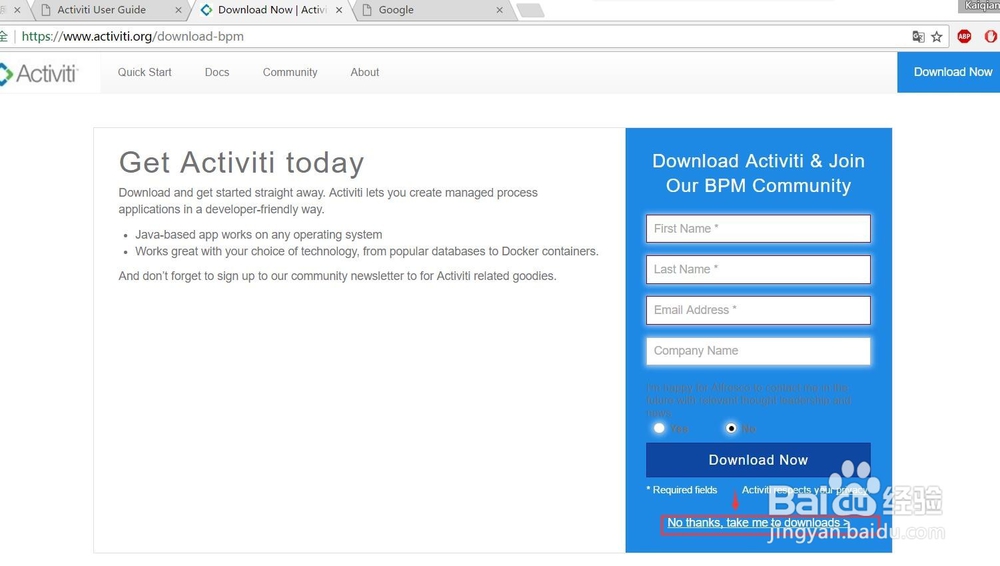This screenshot has width=1000, height=566.
Task: Click the header Download Now button
Action: pos(949,72)
